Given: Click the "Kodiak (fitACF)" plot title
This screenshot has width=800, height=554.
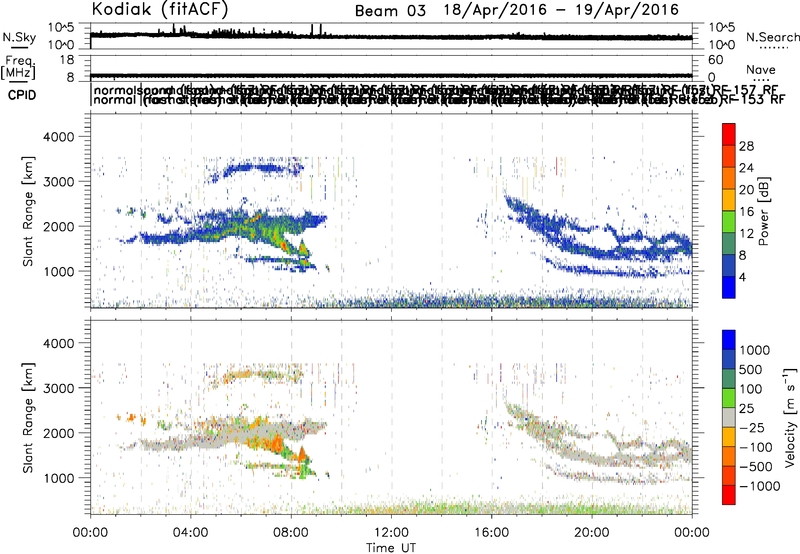Looking at the screenshot, I should coord(160,10).
